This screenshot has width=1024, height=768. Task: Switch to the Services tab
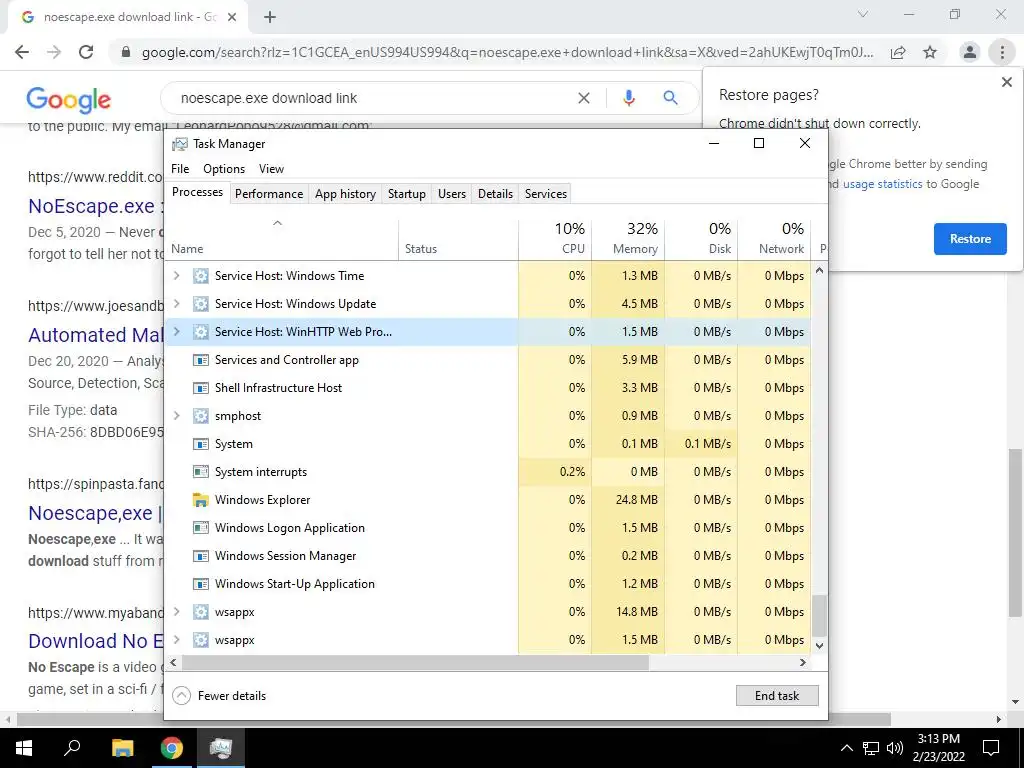point(546,194)
